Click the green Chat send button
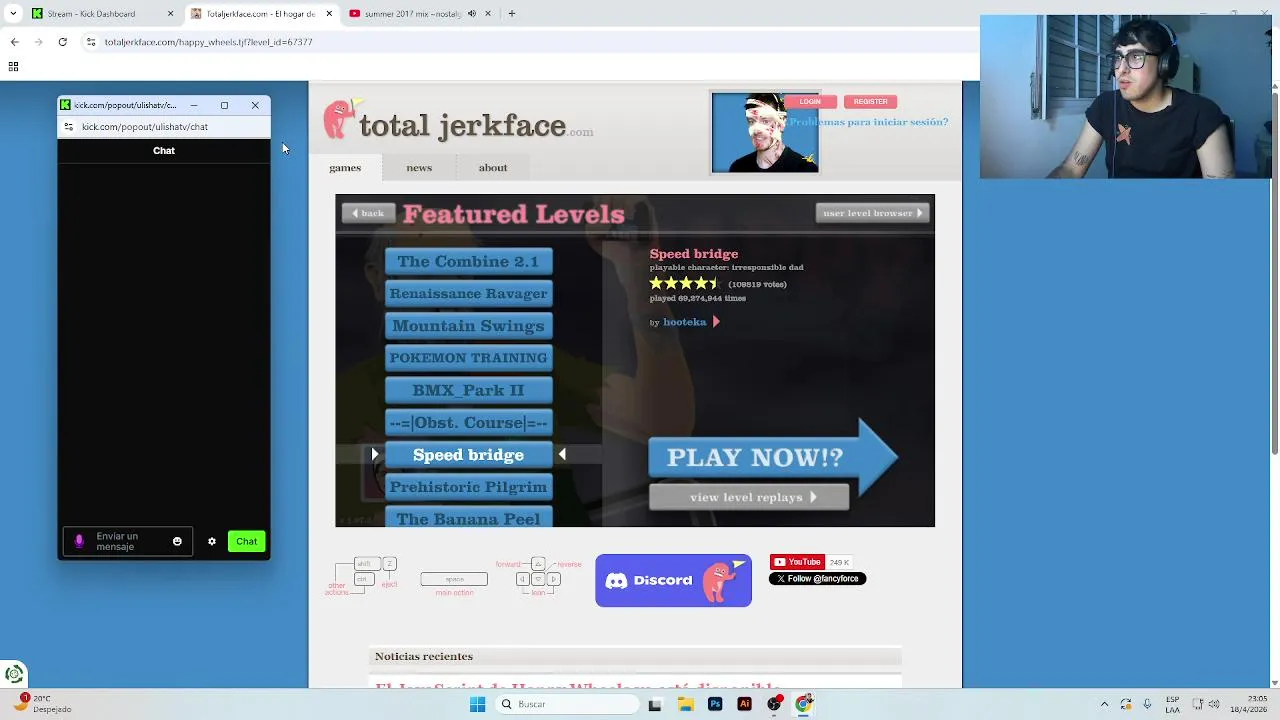The height and width of the screenshot is (720, 1280). click(x=246, y=542)
